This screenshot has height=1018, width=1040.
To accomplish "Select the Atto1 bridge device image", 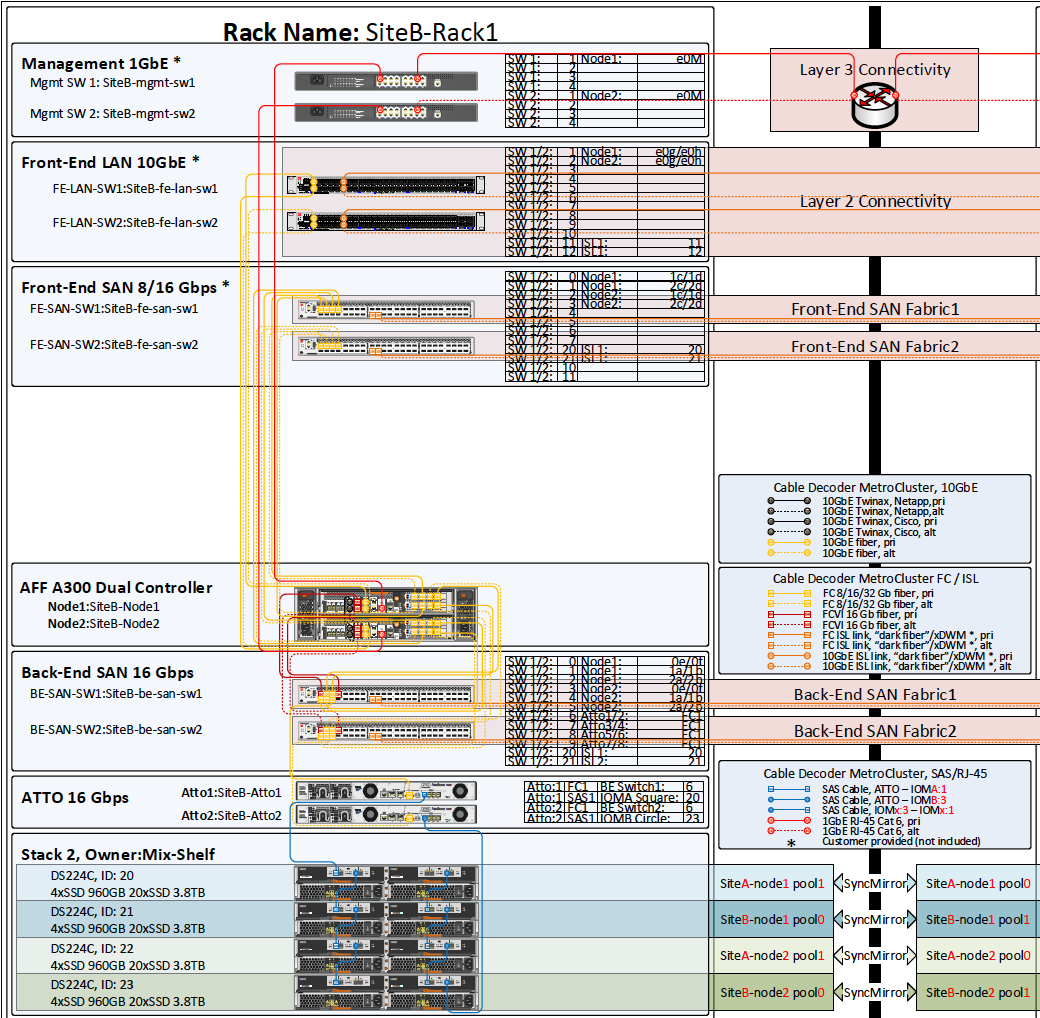I will point(386,791).
